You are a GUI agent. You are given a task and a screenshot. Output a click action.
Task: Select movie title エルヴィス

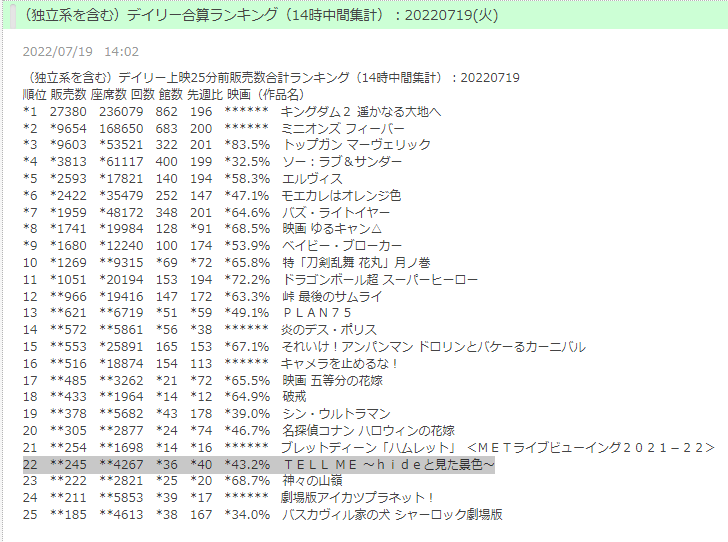(312, 179)
